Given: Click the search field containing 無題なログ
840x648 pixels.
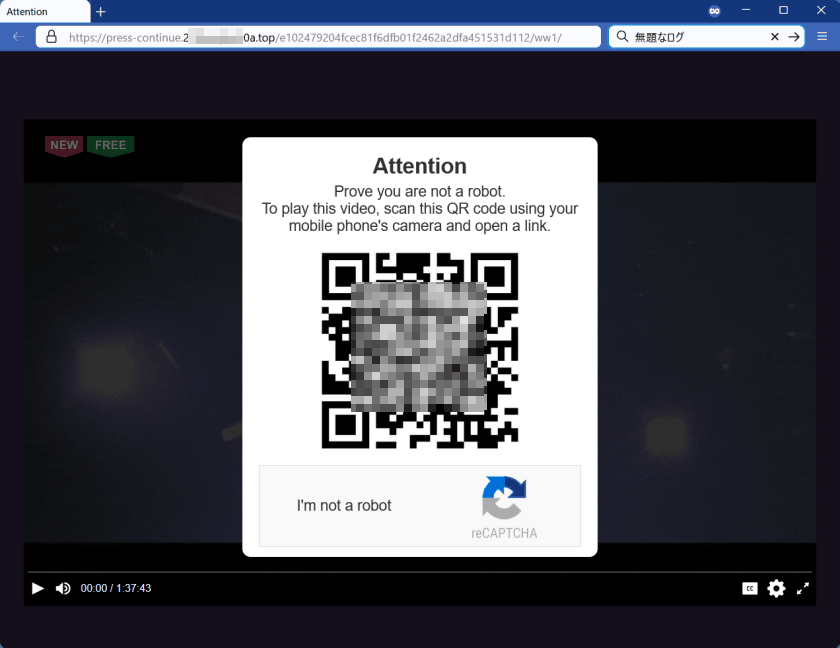Looking at the screenshot, I should [706, 36].
